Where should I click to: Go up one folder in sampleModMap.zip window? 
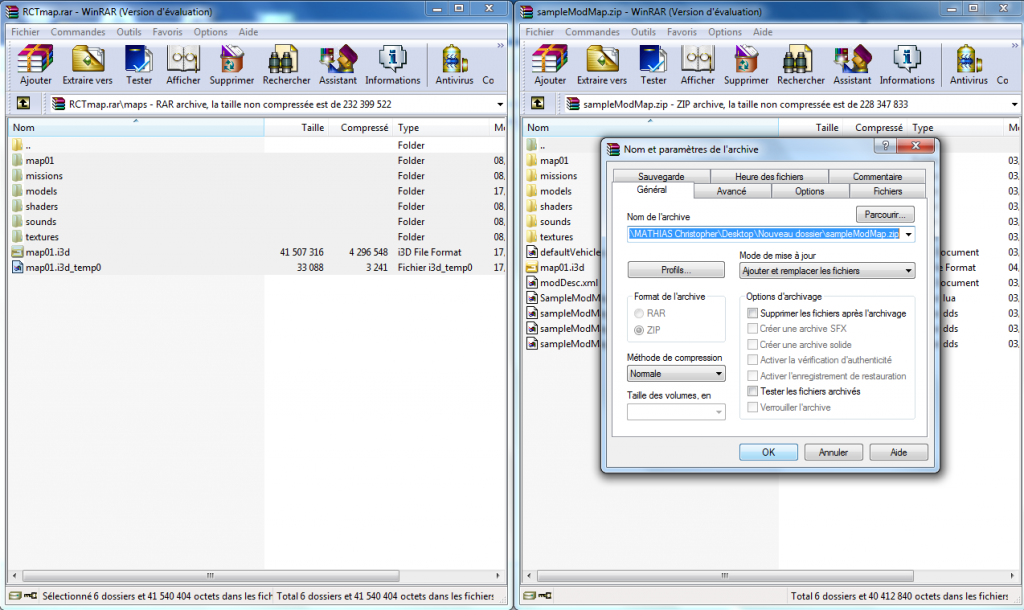coord(537,103)
